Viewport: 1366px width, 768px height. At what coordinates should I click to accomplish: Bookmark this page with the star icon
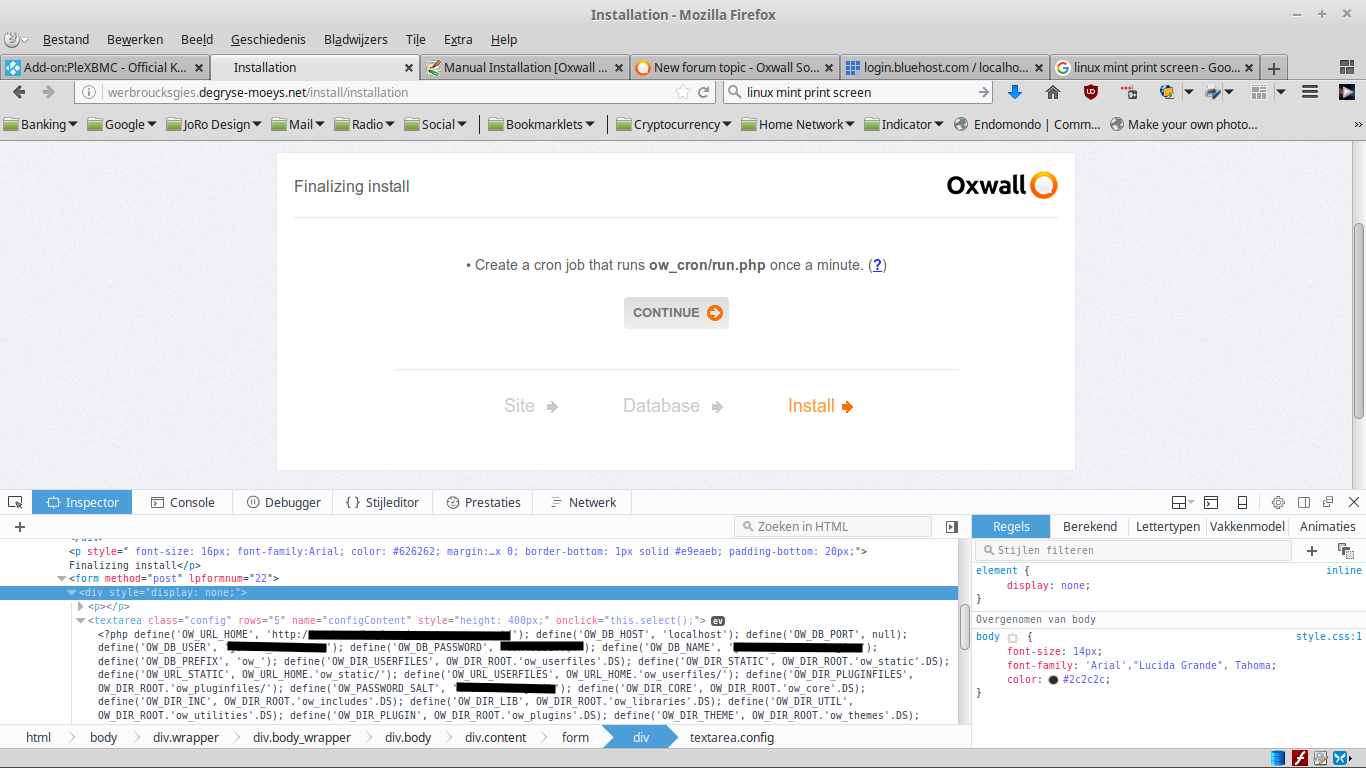(683, 92)
